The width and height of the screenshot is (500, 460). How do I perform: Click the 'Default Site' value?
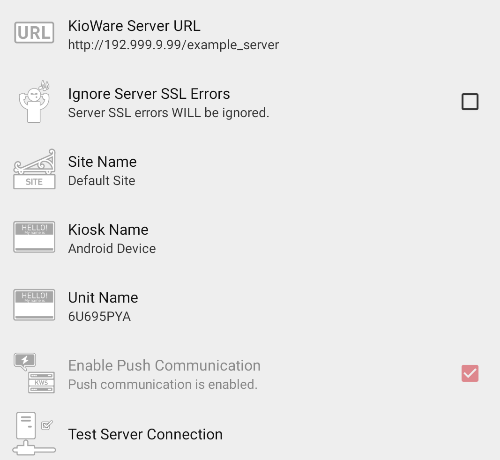[102, 181]
